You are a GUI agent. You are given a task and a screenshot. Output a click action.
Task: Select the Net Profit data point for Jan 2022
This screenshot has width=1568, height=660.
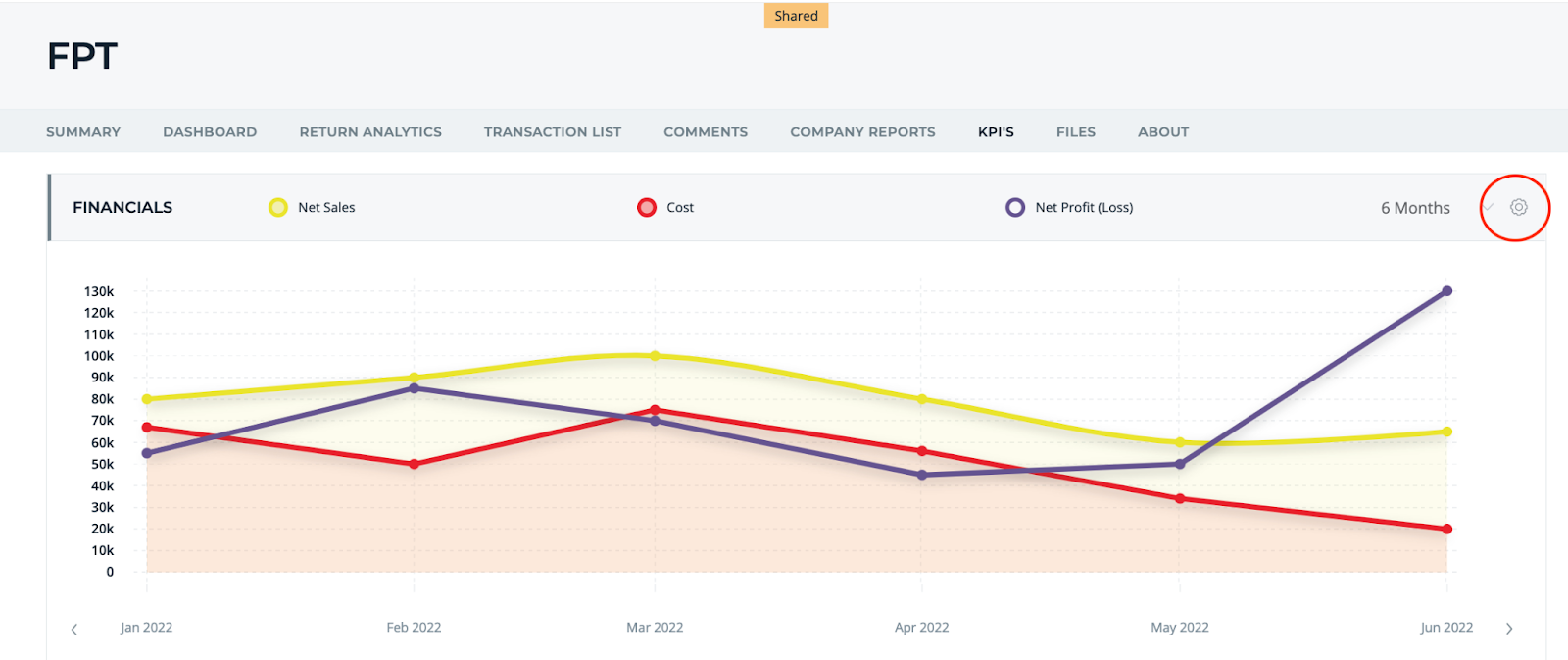click(147, 453)
